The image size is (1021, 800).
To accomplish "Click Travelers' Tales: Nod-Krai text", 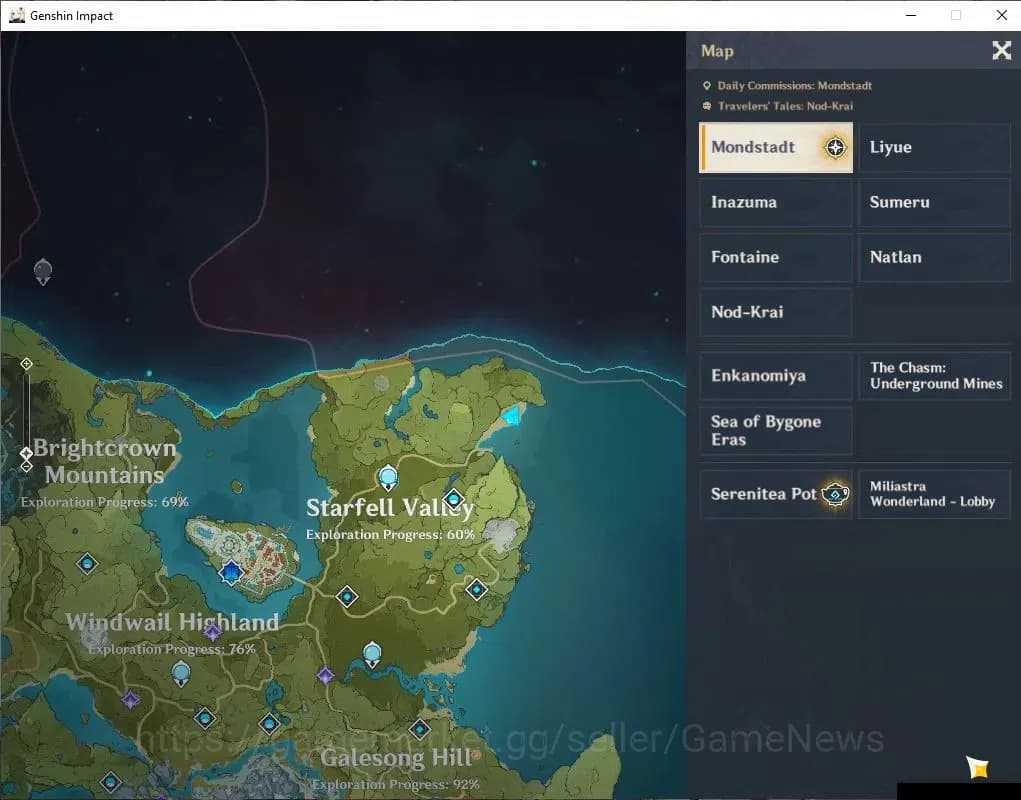I will tap(785, 105).
